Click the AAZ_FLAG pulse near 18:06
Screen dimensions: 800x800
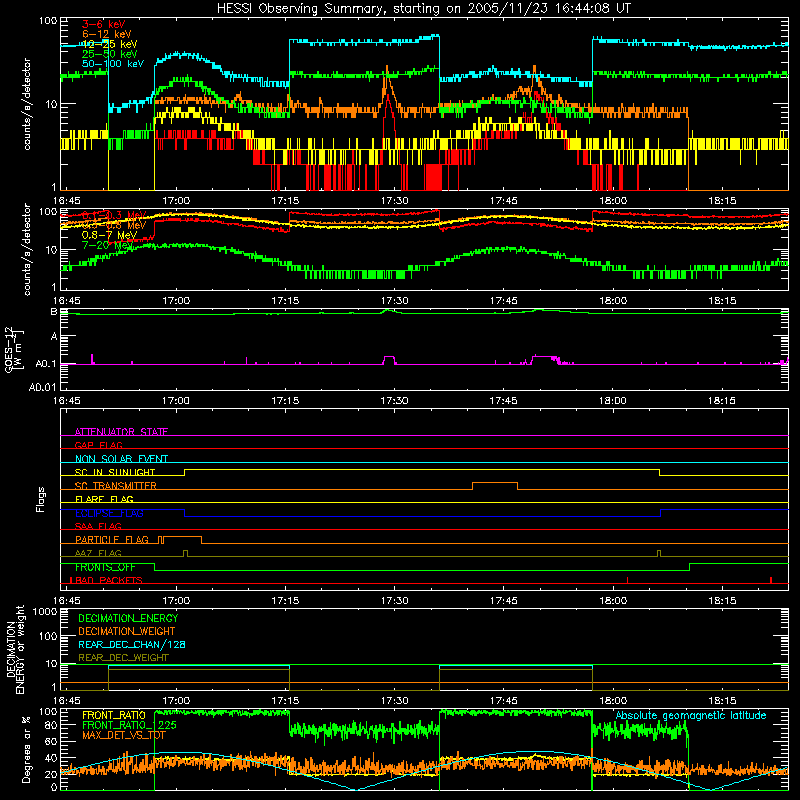[659, 554]
